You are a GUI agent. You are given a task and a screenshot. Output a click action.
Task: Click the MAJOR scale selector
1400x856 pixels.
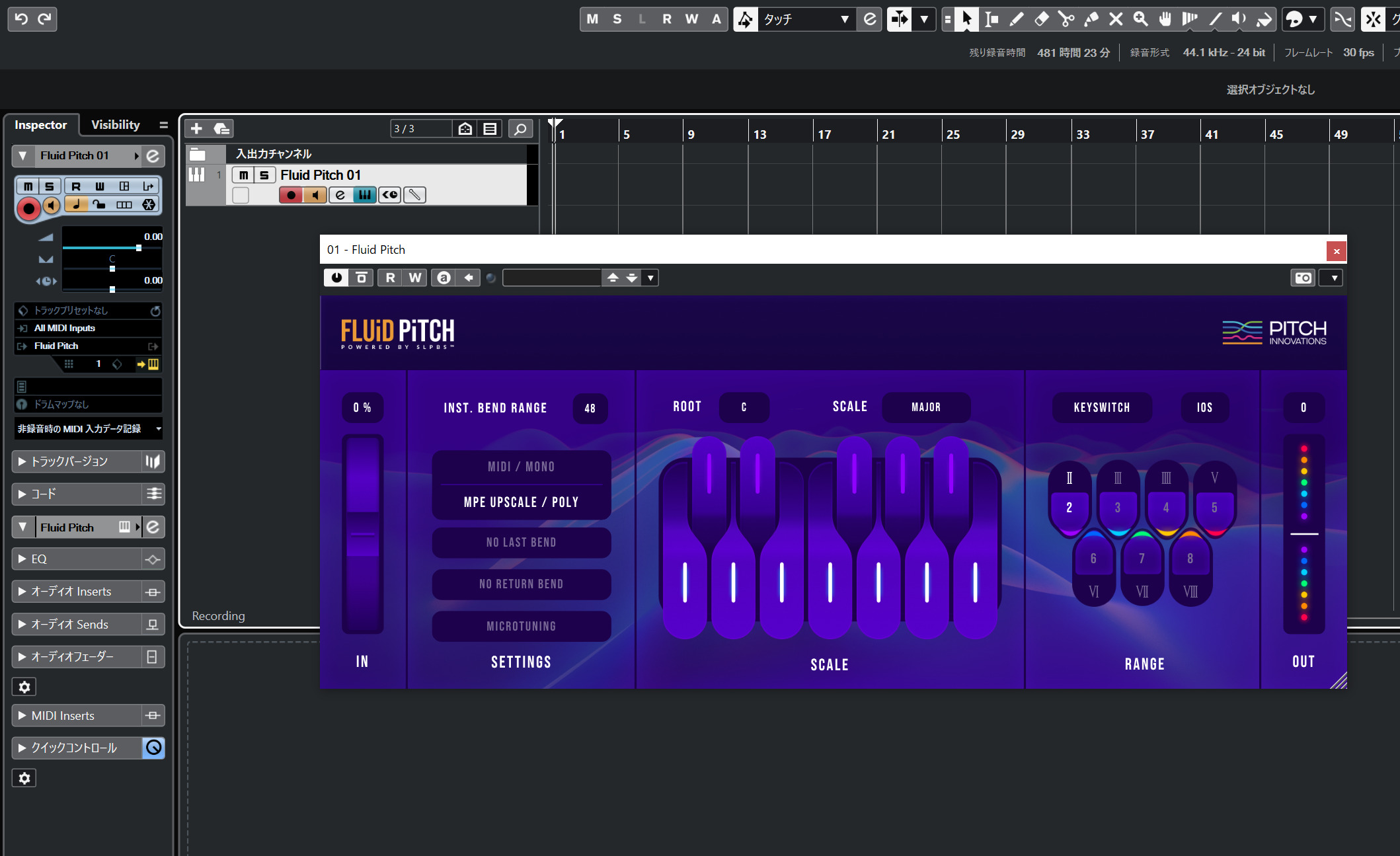(926, 407)
